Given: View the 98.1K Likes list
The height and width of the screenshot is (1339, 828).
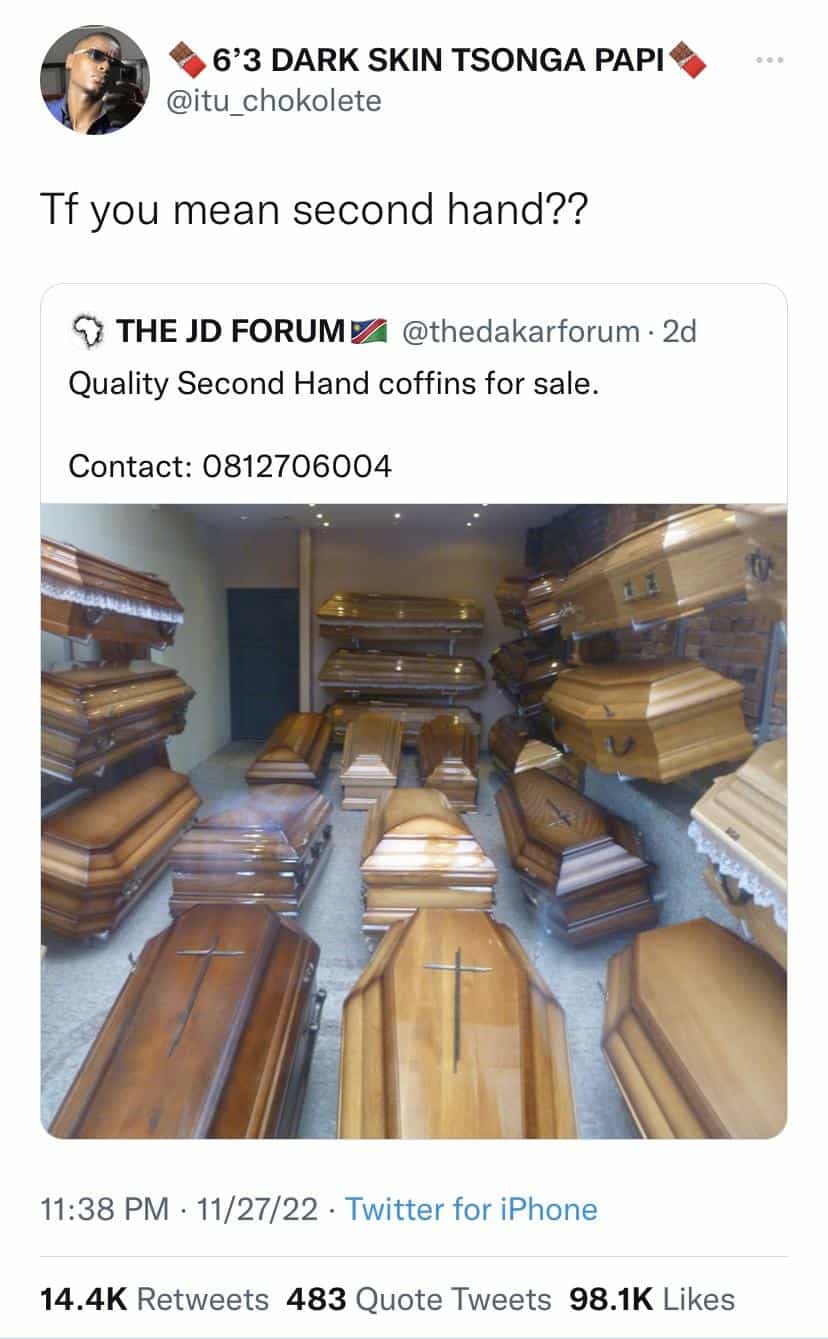Looking at the screenshot, I should click(652, 1299).
